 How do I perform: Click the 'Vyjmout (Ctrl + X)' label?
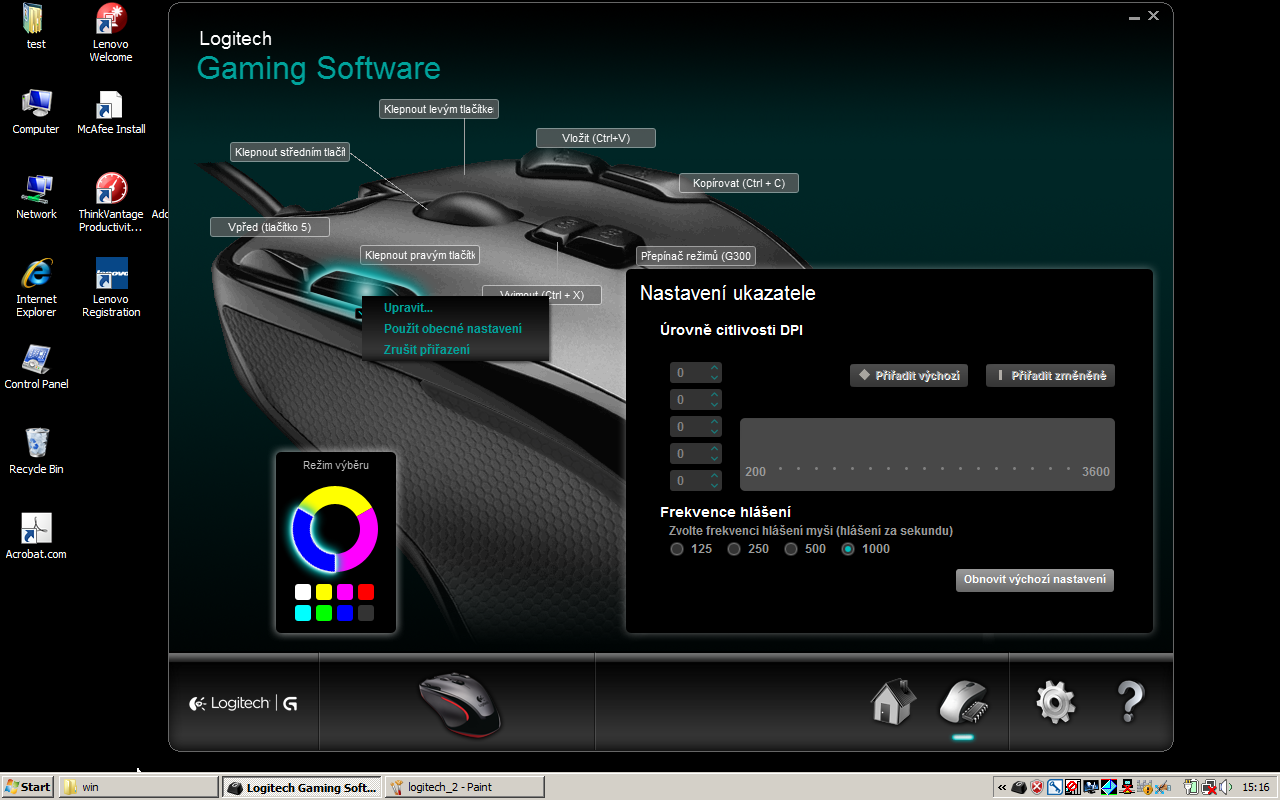click(x=542, y=295)
